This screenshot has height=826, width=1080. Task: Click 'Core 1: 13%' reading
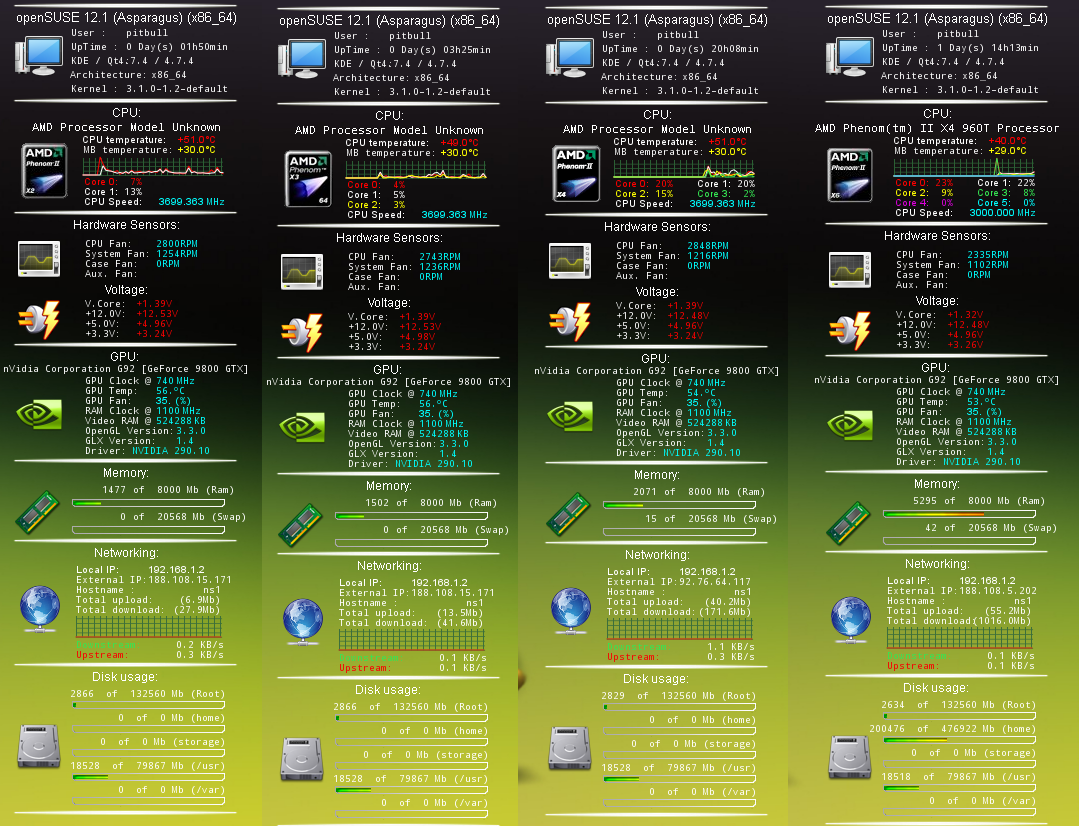pos(113,192)
